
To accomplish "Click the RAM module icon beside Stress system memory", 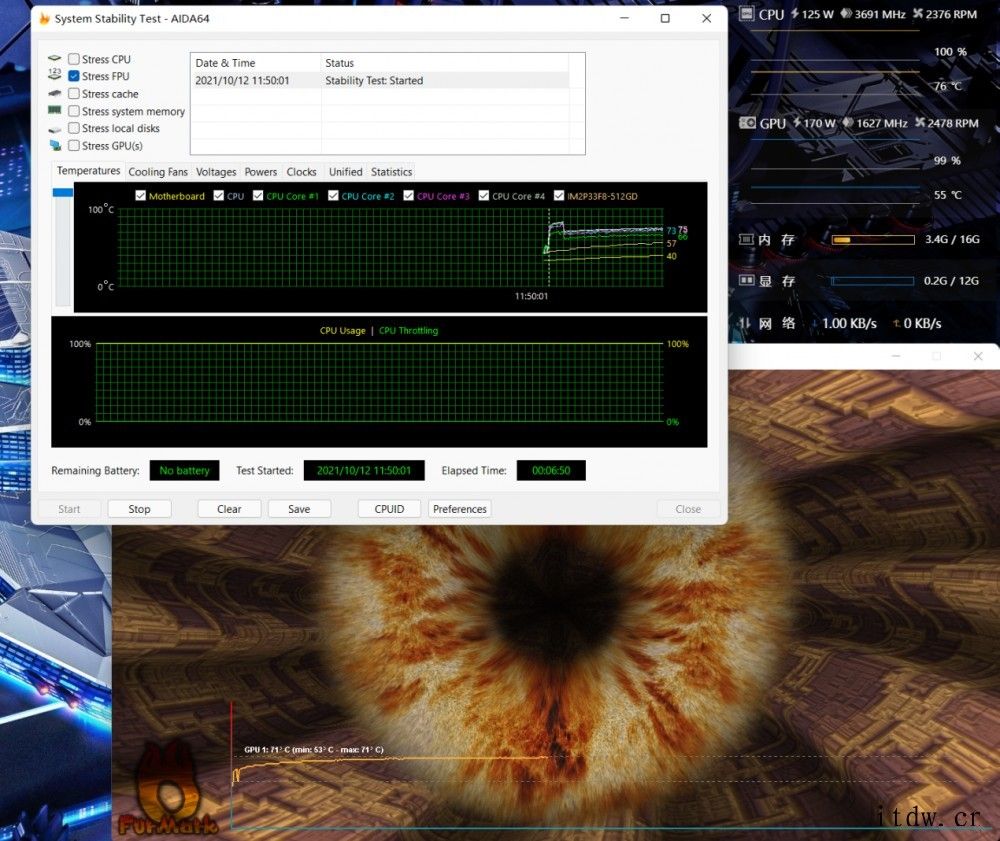I will coord(55,110).
